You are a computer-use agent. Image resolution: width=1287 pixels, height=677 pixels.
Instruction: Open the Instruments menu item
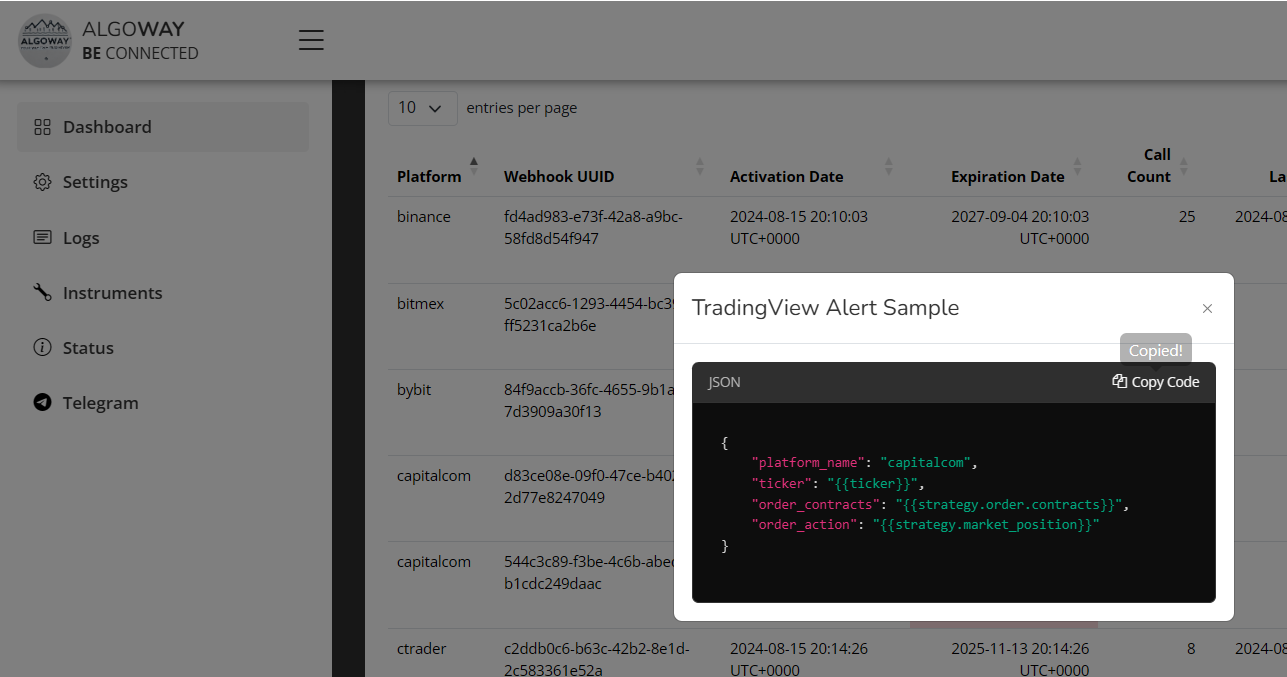coord(163,293)
